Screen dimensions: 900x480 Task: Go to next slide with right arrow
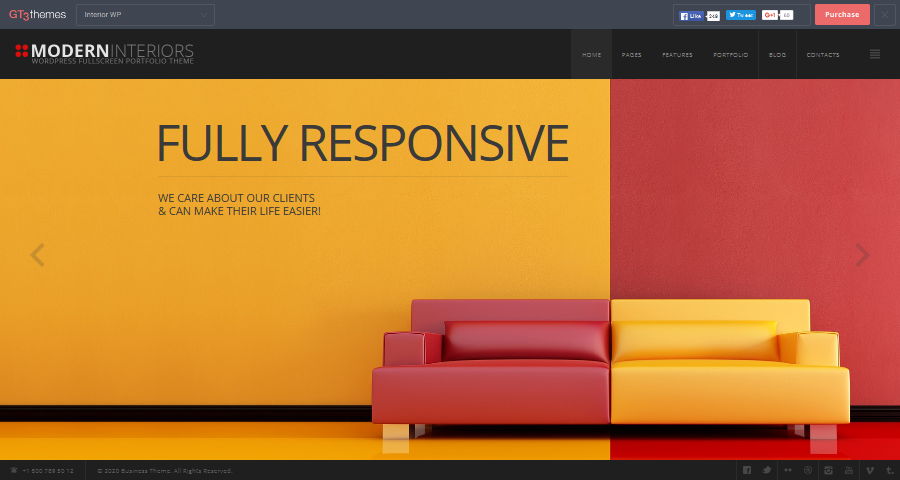862,255
